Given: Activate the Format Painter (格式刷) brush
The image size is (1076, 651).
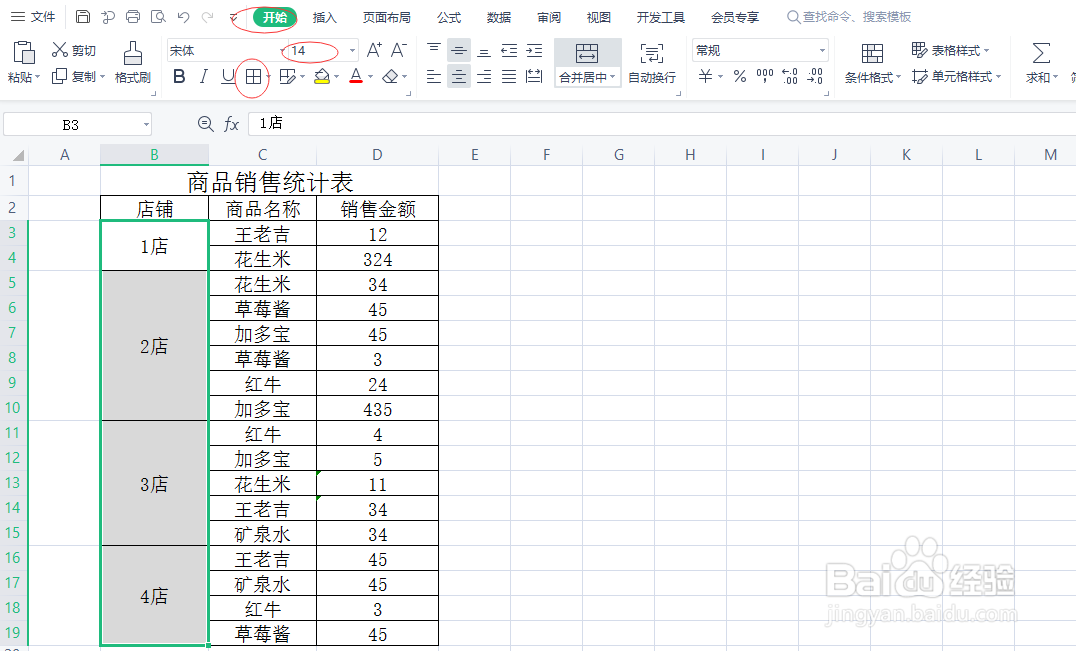Looking at the screenshot, I should coord(132,62).
